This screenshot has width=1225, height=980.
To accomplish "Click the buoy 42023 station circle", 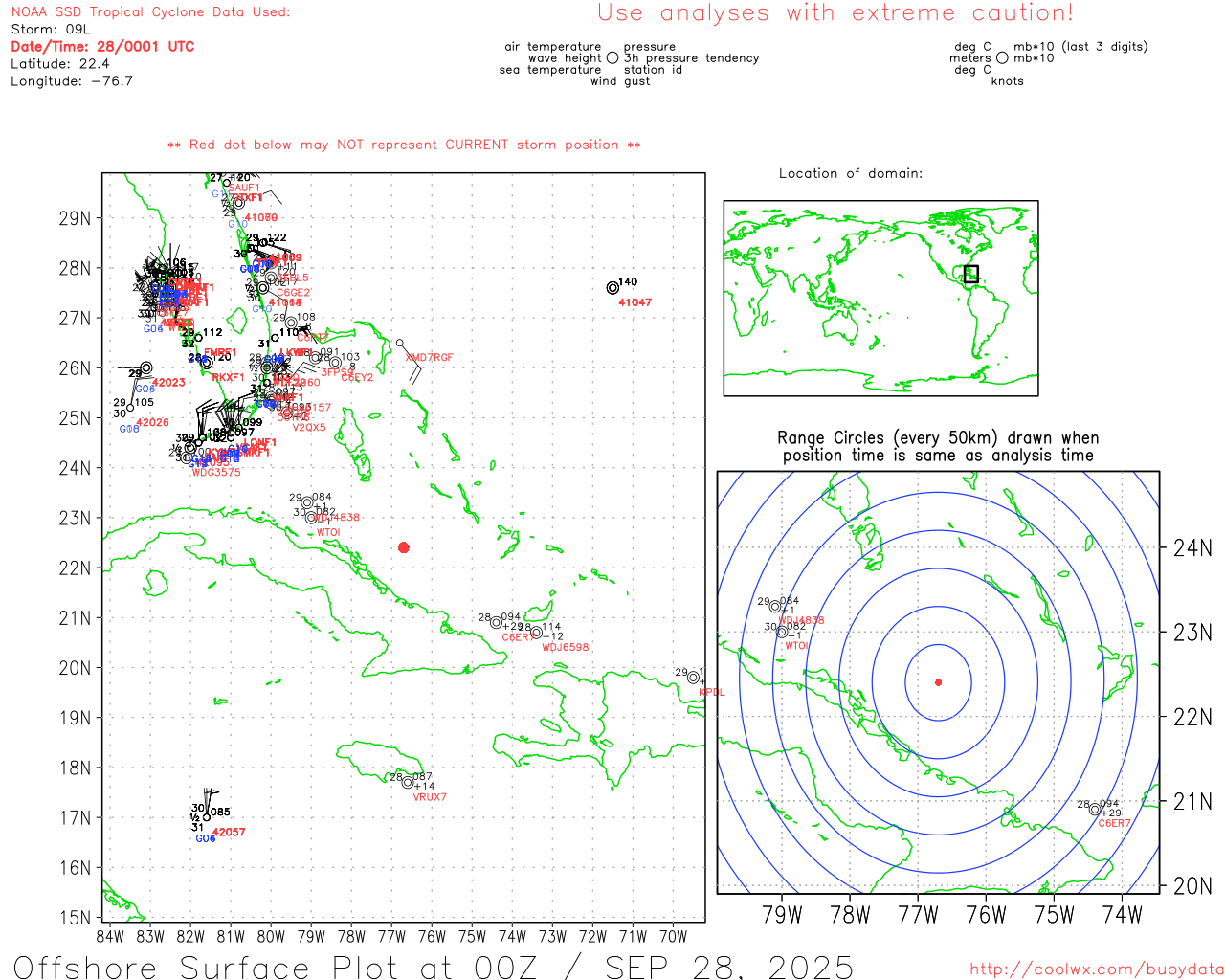I will tap(145, 367).
